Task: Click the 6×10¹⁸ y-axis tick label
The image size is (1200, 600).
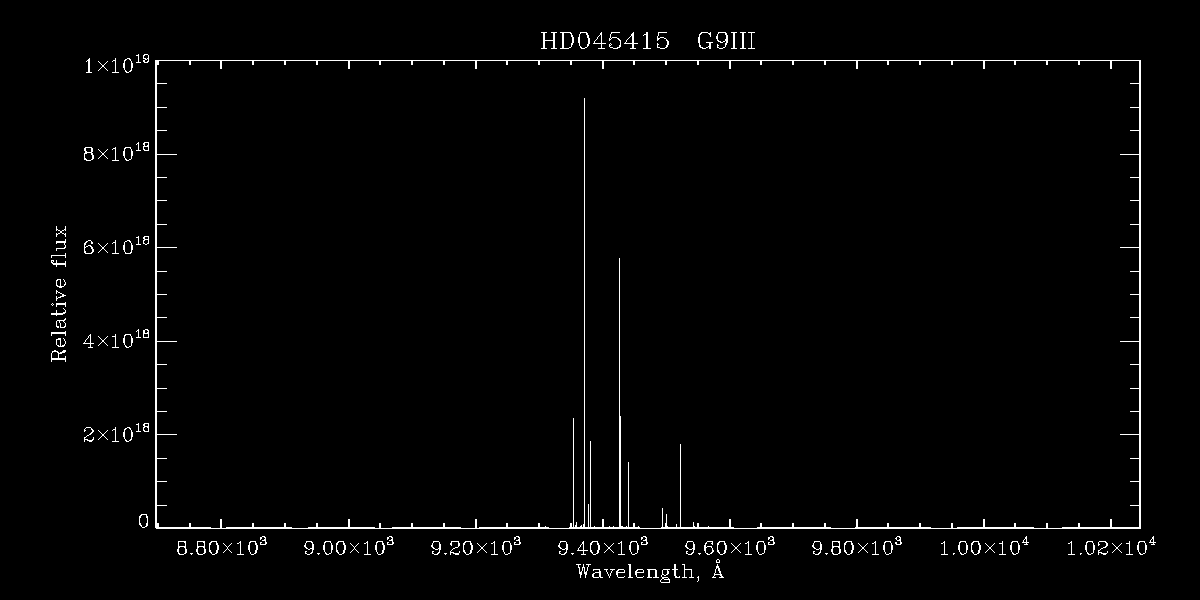Action: point(117,247)
